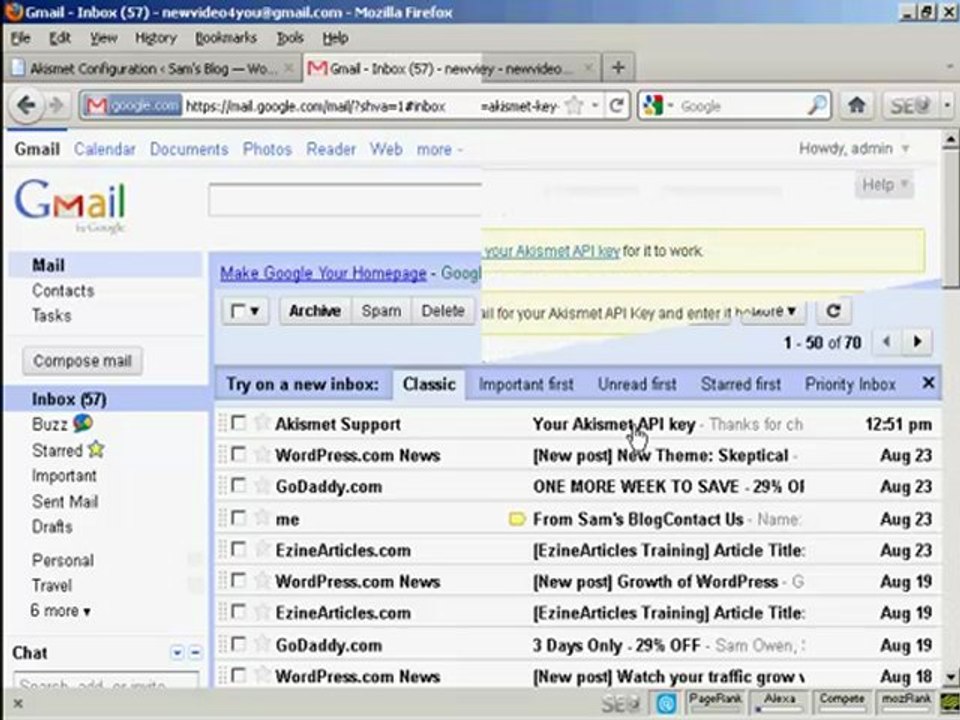The height and width of the screenshot is (720, 960).
Task: Click the Gmail search input field
Action: click(x=345, y=200)
